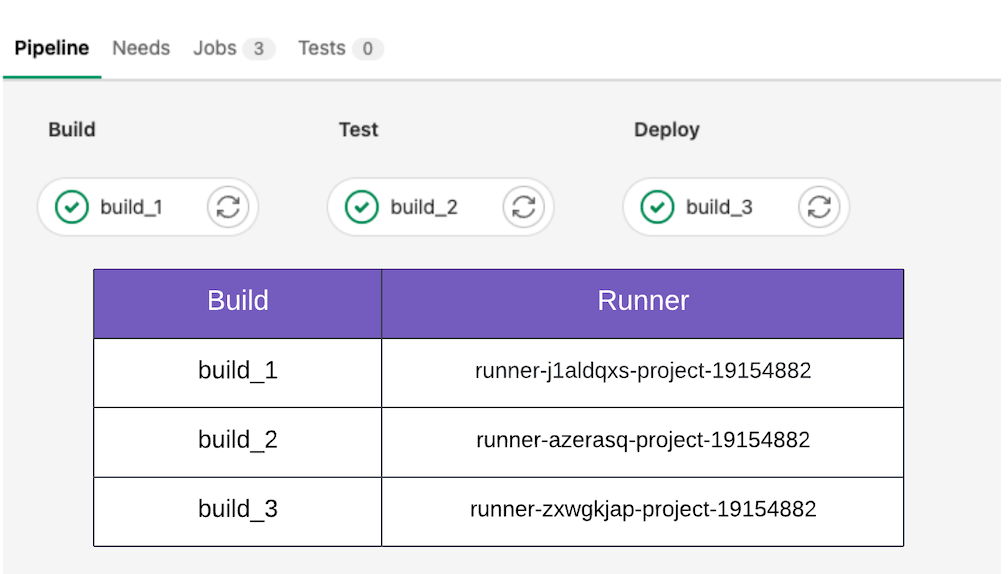Show the Tests tab

(322, 48)
